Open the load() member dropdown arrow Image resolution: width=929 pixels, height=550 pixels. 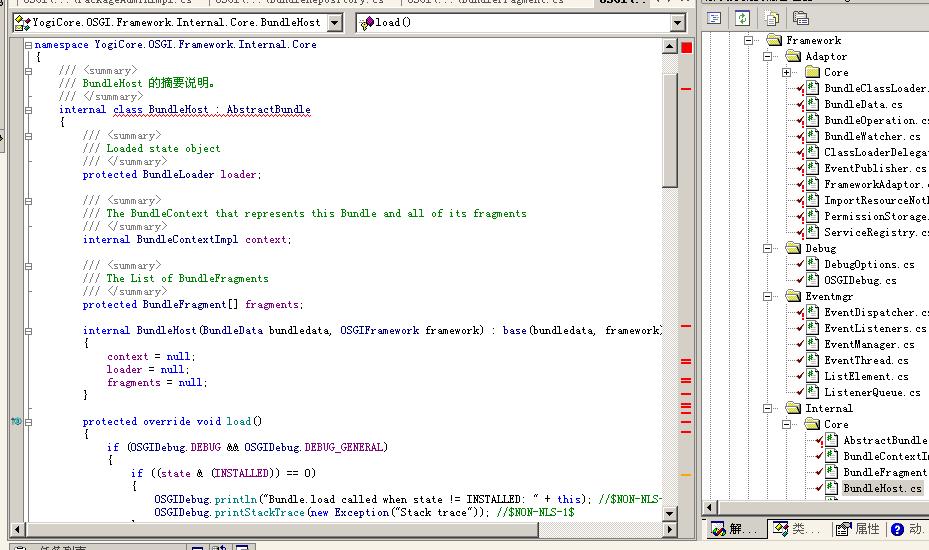pyautogui.click(x=678, y=23)
